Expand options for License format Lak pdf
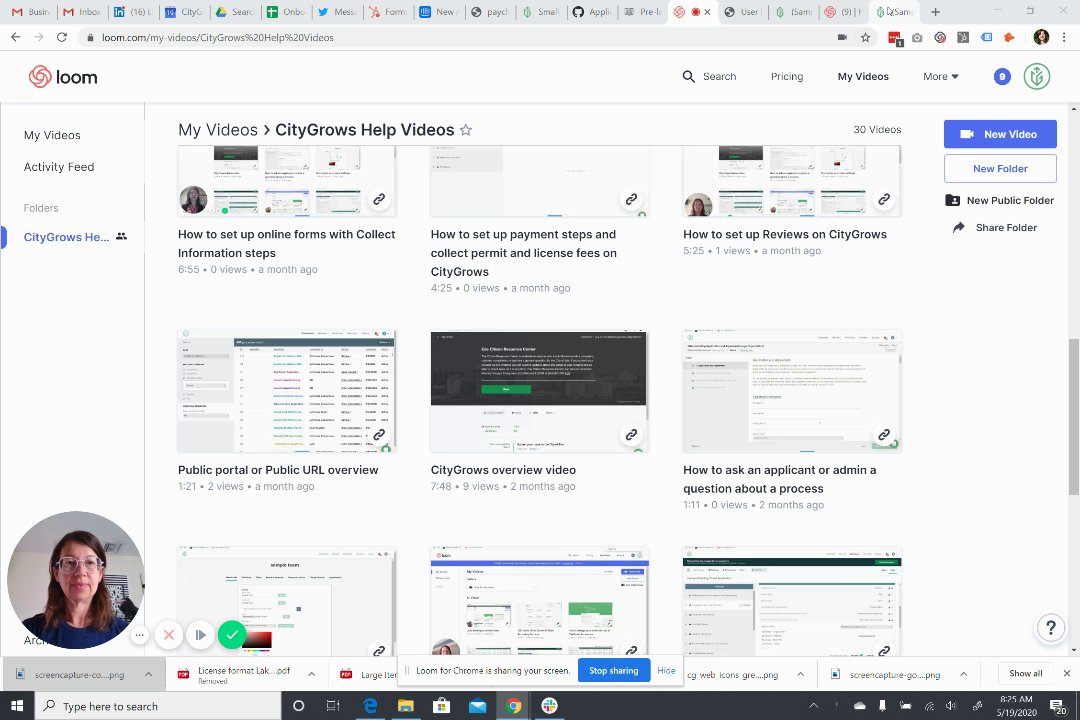Viewport: 1080px width, 720px height. coord(311,674)
